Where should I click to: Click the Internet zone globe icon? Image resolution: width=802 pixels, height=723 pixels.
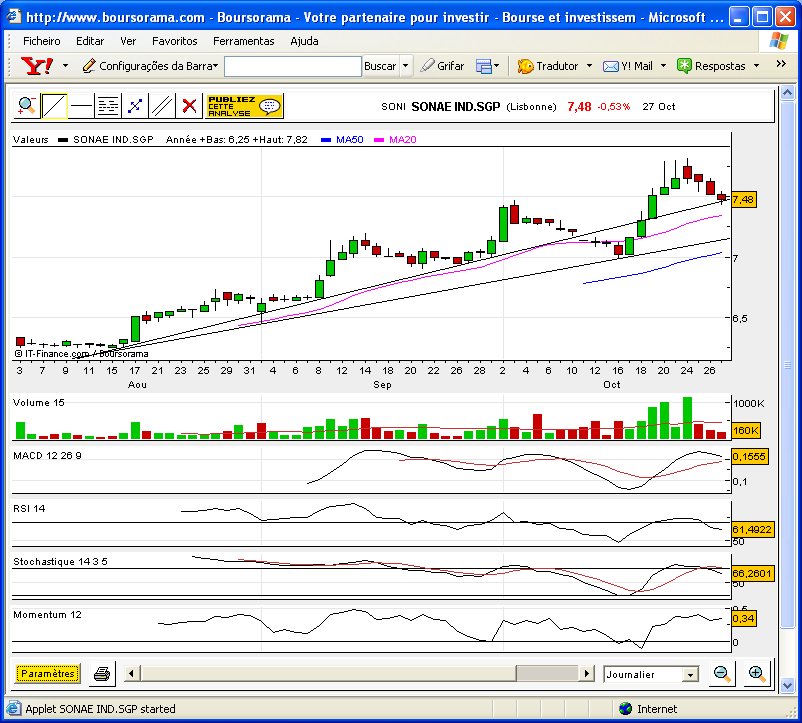(625, 709)
